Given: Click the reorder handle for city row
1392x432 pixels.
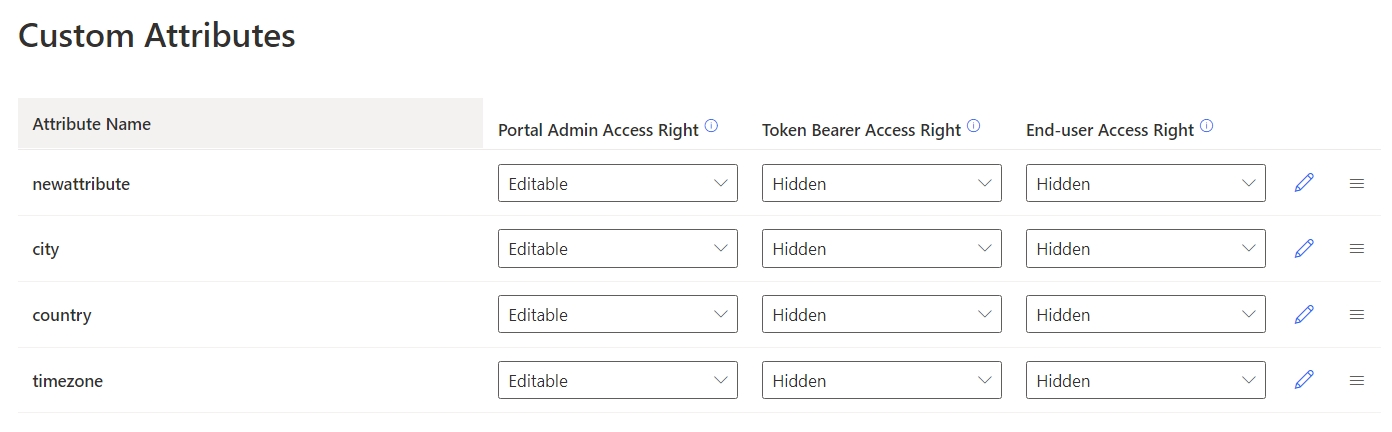Looking at the screenshot, I should click(x=1357, y=249).
